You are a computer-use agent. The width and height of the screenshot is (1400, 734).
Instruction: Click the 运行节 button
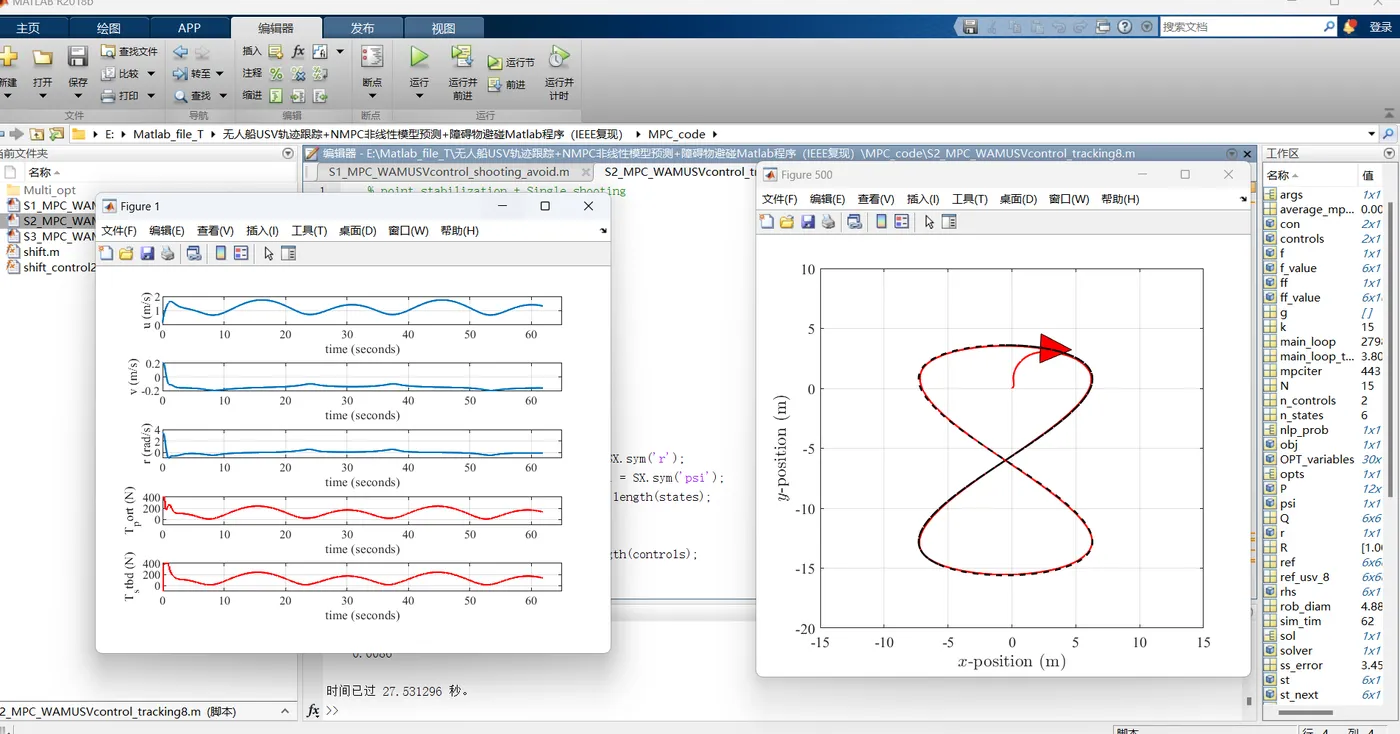click(511, 62)
